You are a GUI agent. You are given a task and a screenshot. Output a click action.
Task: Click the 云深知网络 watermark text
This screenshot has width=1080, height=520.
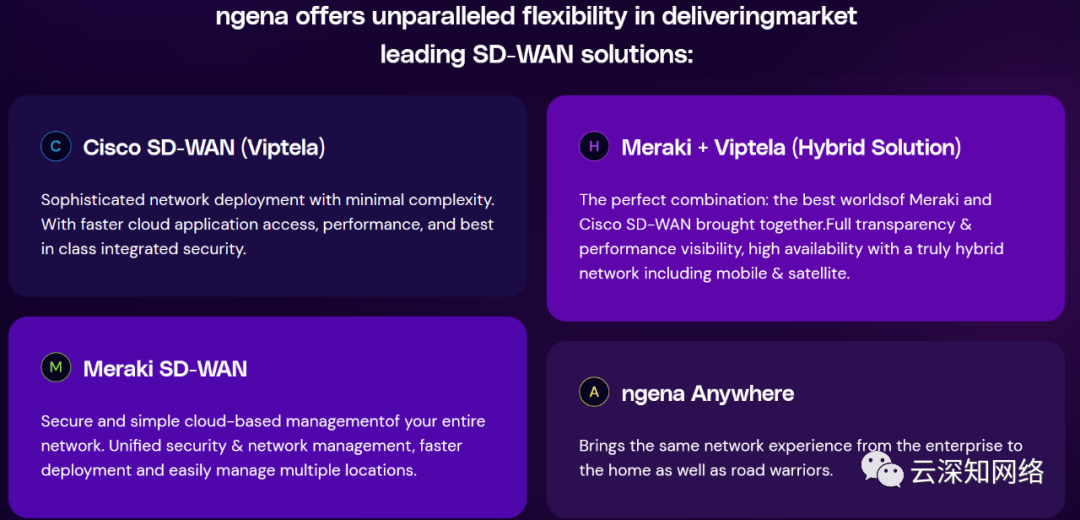(x=977, y=470)
